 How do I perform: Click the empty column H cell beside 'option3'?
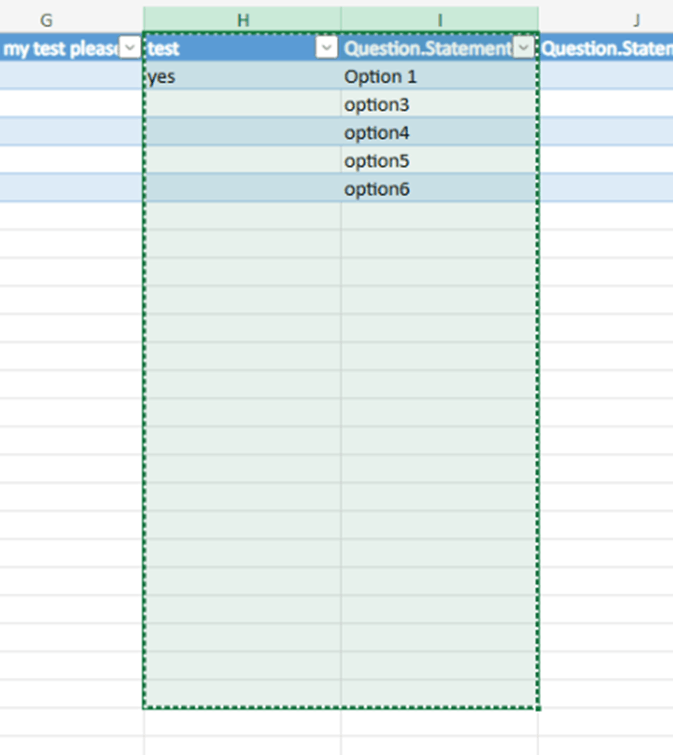242,104
